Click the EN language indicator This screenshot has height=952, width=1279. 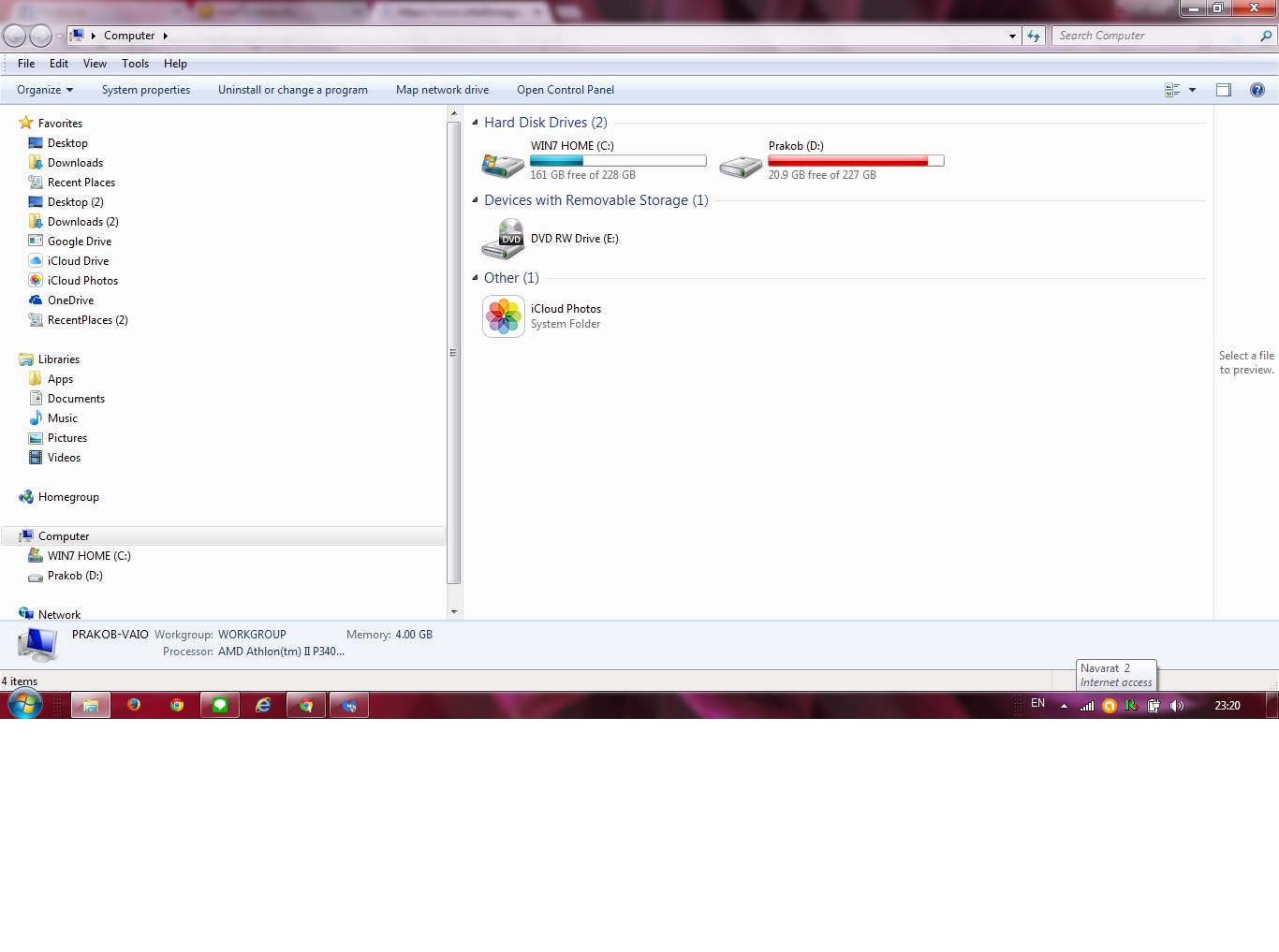(x=1037, y=703)
